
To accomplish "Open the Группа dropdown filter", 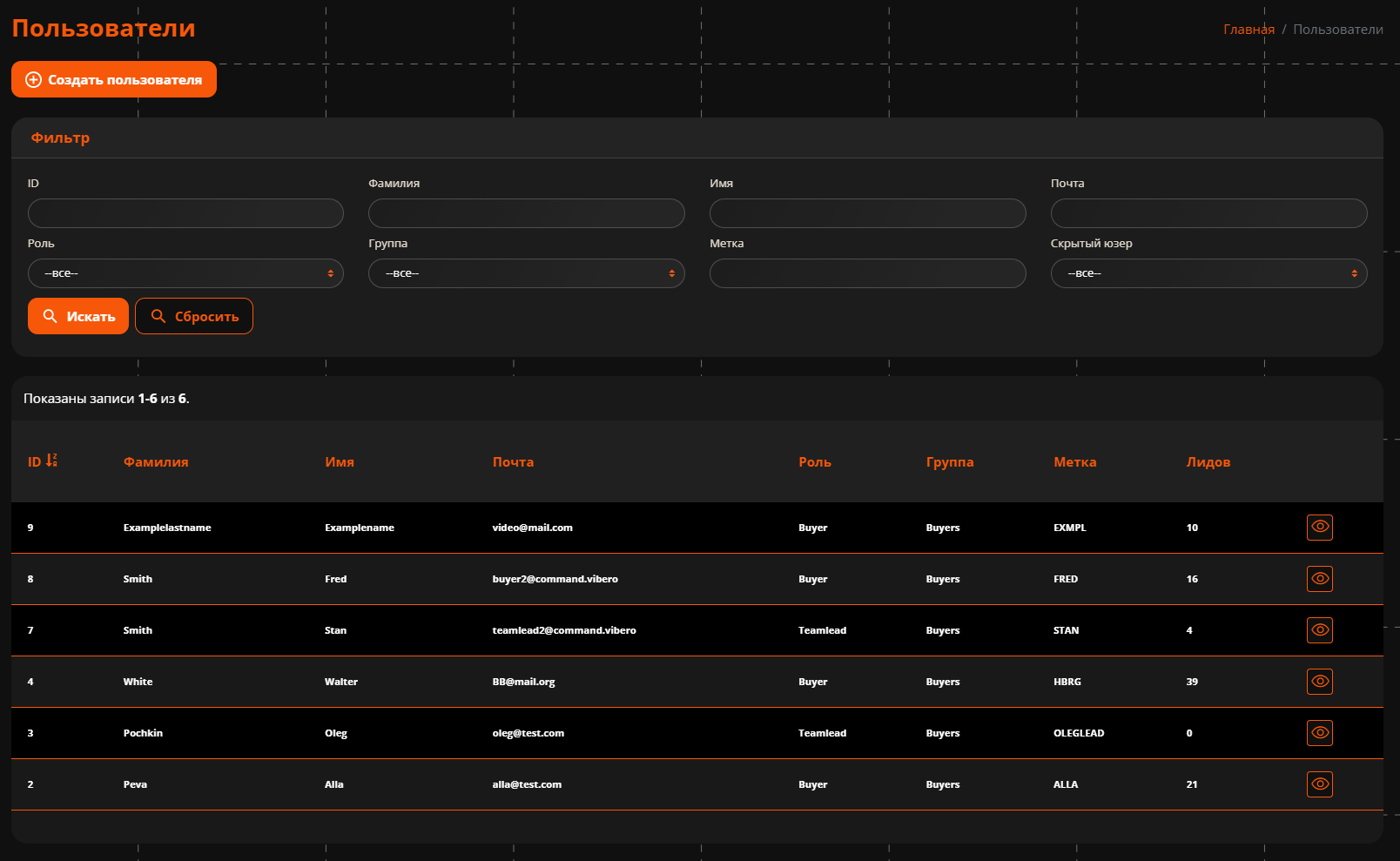I will tap(527, 273).
